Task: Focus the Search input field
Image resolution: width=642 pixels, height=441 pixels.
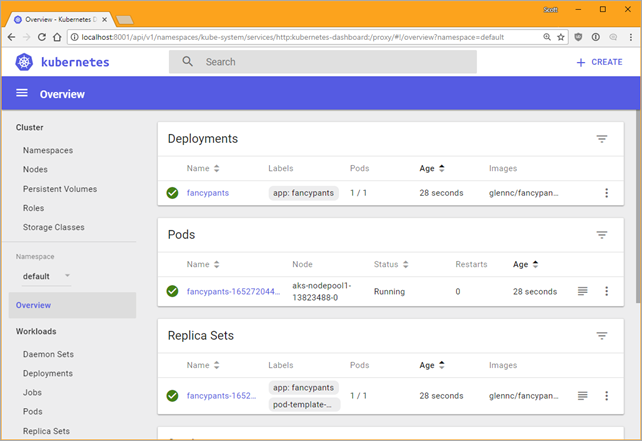Action: pyautogui.click(x=323, y=62)
